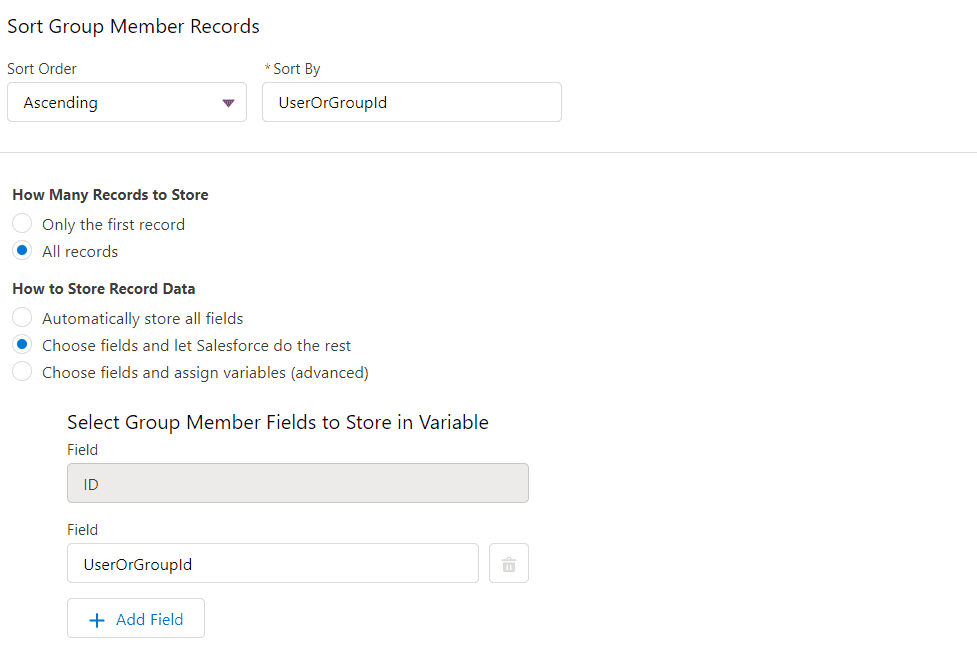977x647 pixels.
Task: Delete the UserOrGroupId field with trash icon
Action: tap(508, 563)
